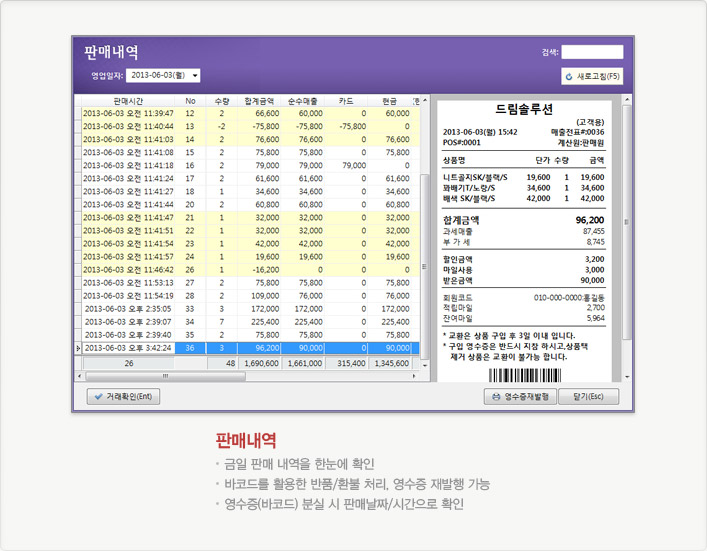Select sale row at 오전 11:41:54
707x551 pixels.
247,244
